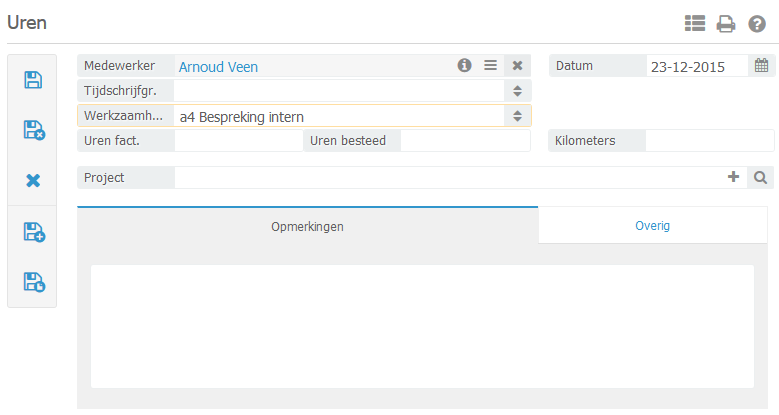The image size is (779, 415).
Task: Click the save icon in left sidebar
Action: click(33, 80)
